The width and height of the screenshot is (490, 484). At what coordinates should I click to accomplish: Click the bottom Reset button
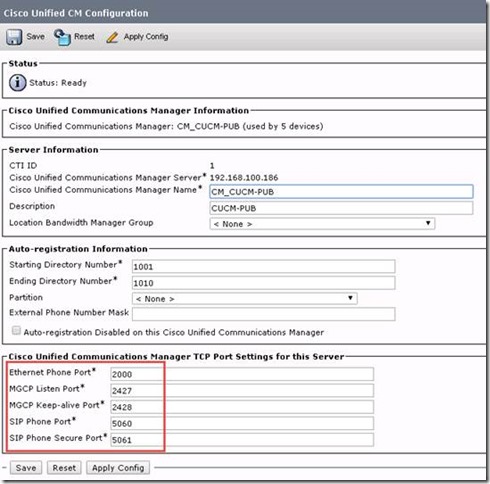pos(64,468)
